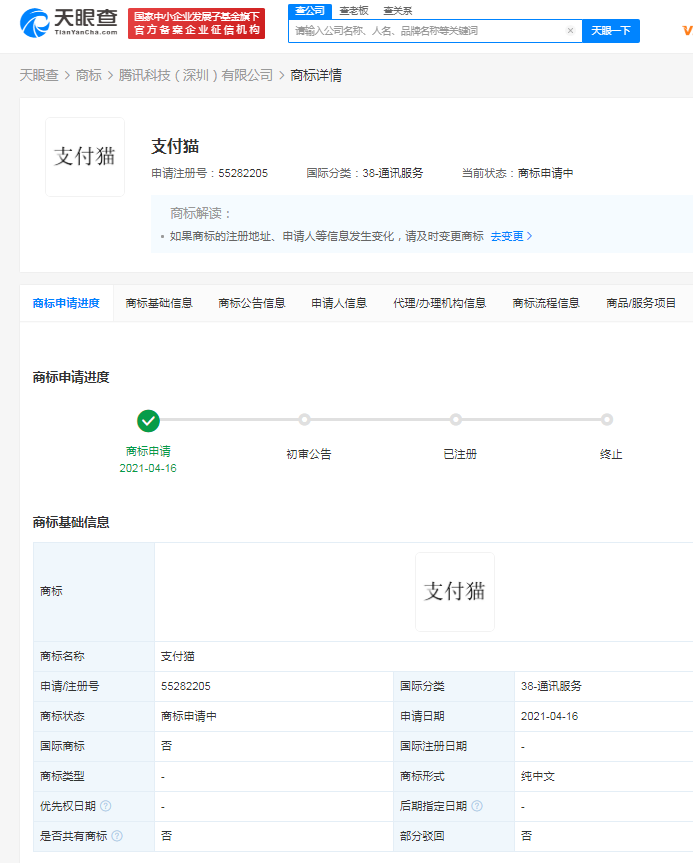Select the 代理/办理机构信息 tab

pos(440,303)
